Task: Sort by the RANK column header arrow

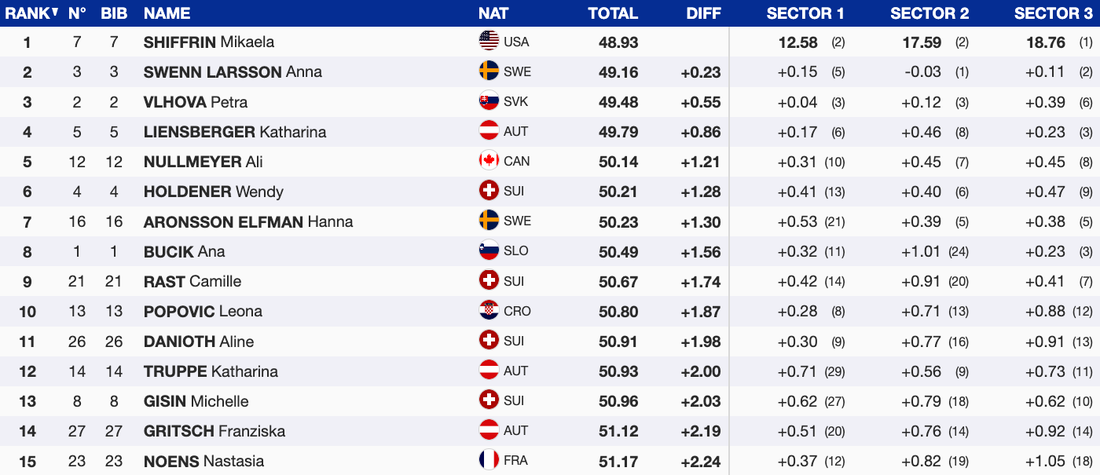Action: (x=54, y=13)
